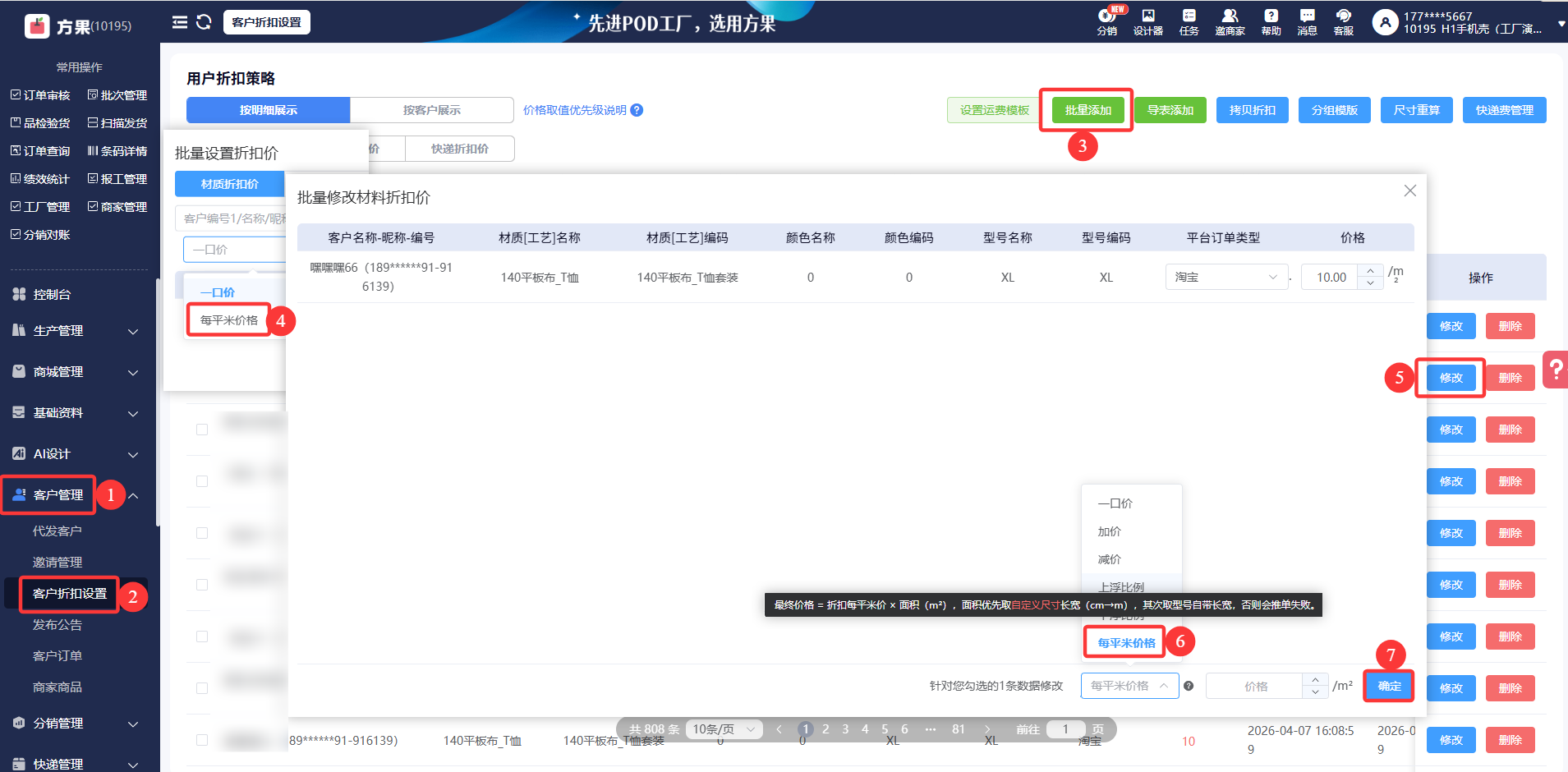Switch to the 按客户展示 tab

point(432,110)
